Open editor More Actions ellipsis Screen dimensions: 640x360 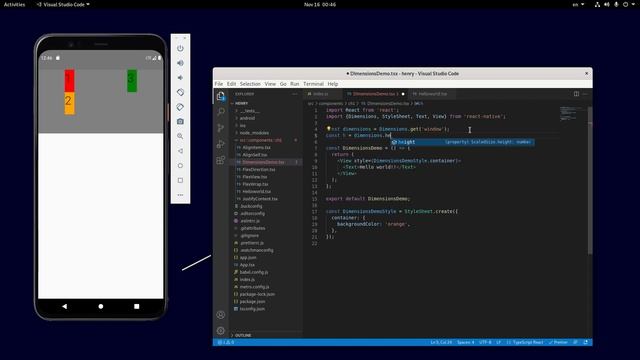coord(585,94)
